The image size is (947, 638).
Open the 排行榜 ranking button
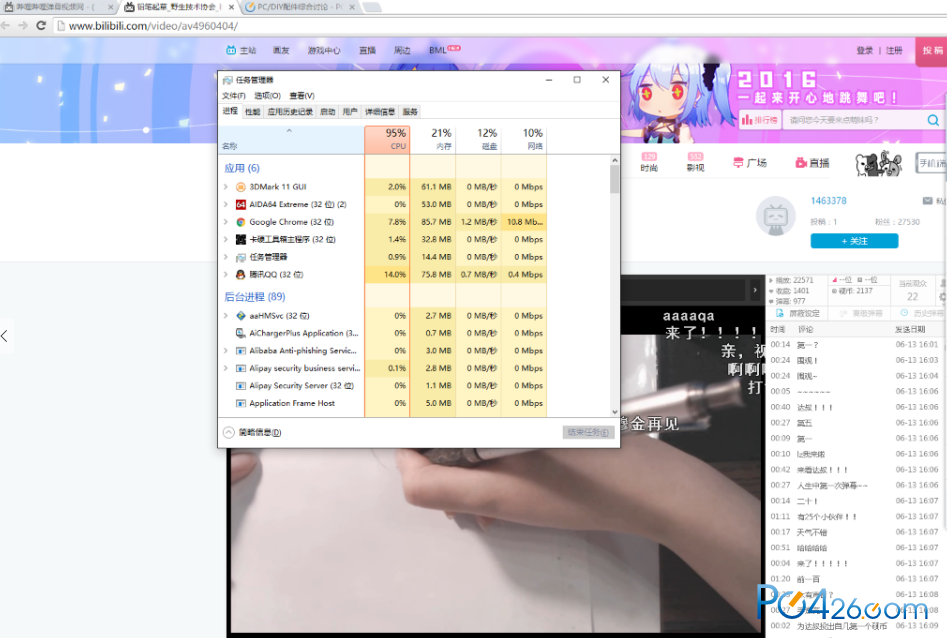(760, 120)
